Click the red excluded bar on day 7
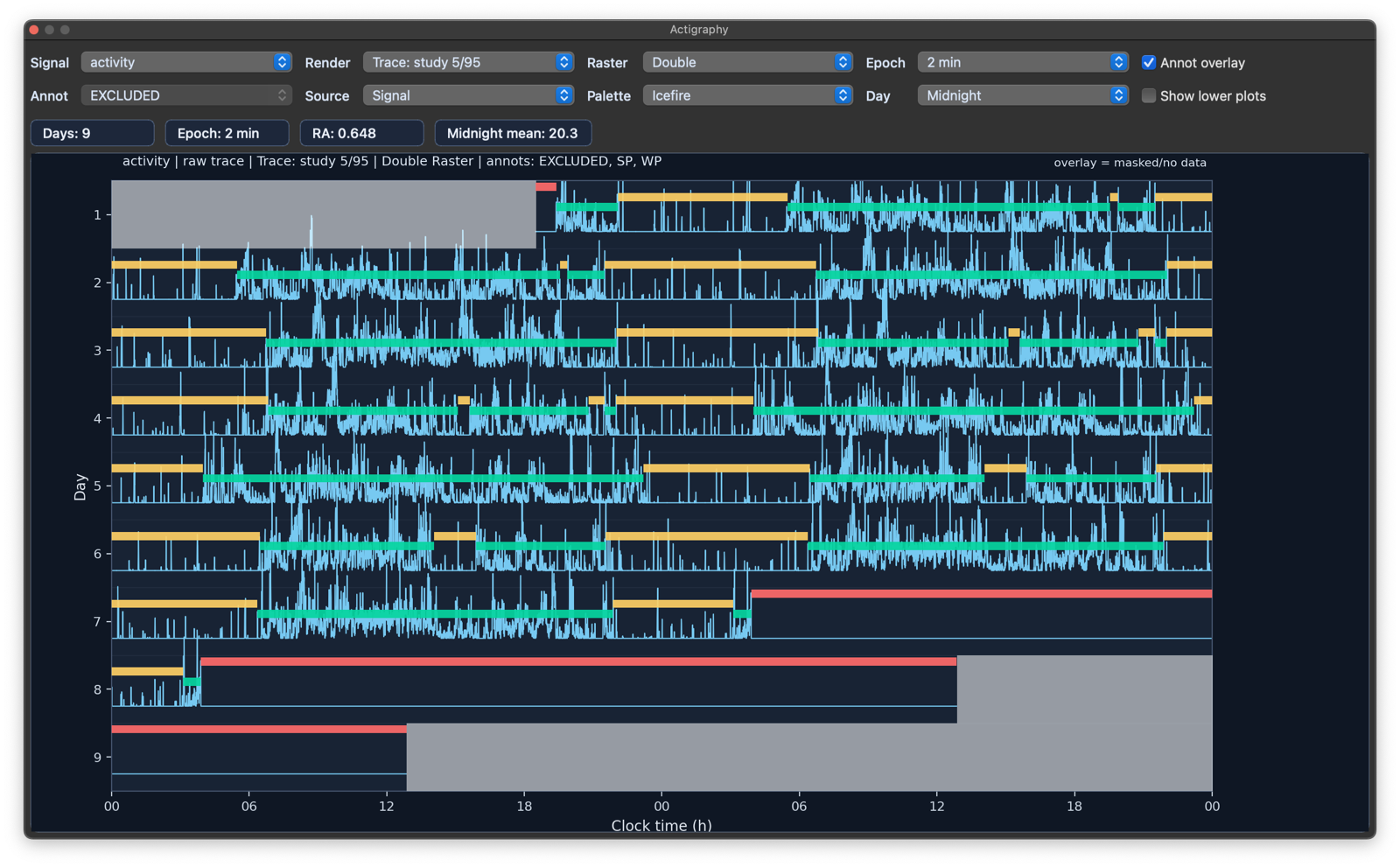 (x=980, y=594)
